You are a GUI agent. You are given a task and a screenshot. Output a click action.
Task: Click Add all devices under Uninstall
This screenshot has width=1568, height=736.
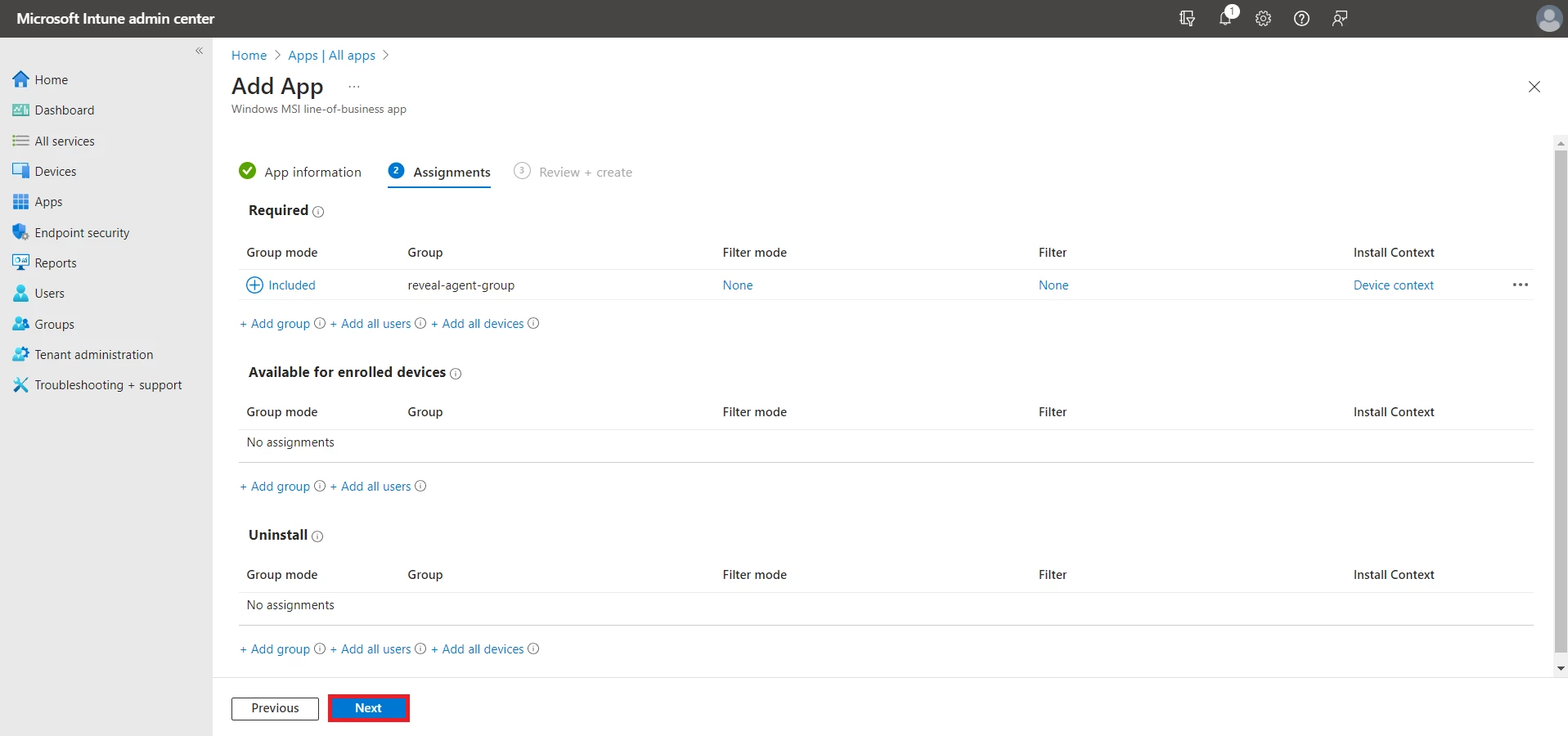pos(478,649)
